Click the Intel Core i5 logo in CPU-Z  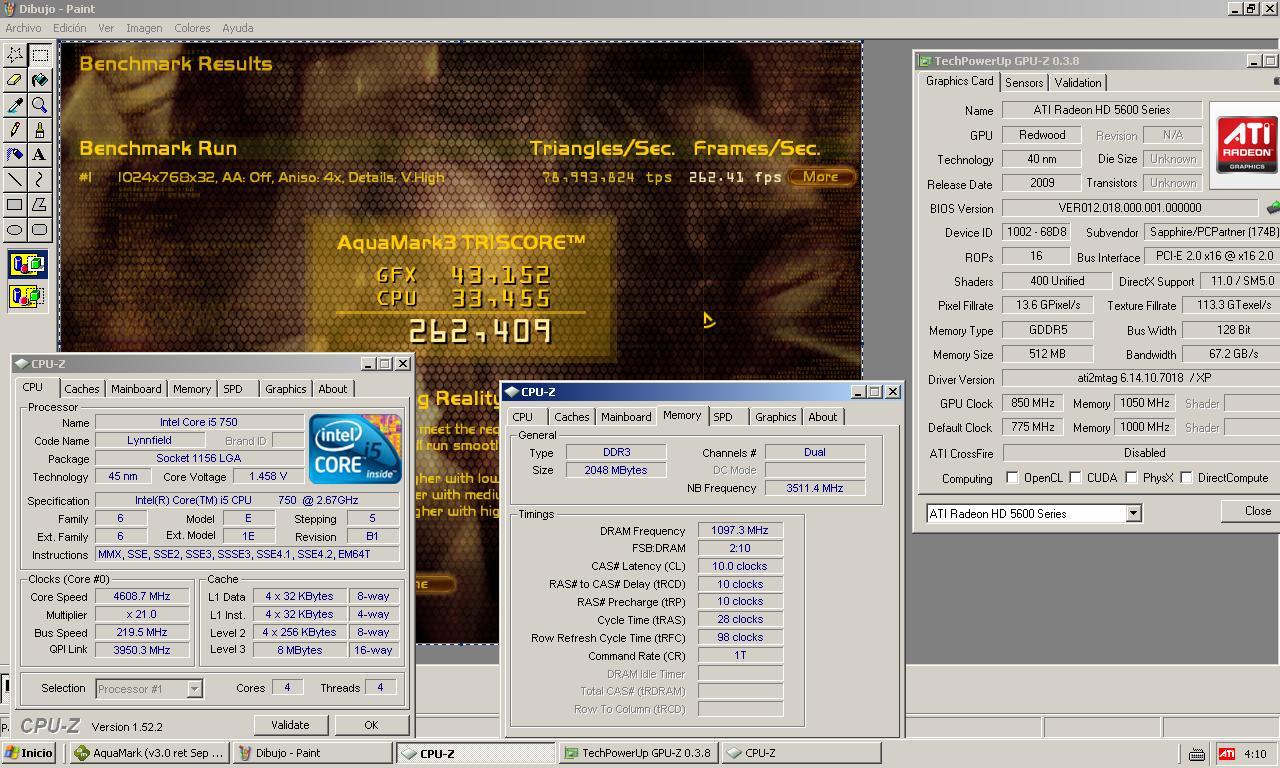355,448
